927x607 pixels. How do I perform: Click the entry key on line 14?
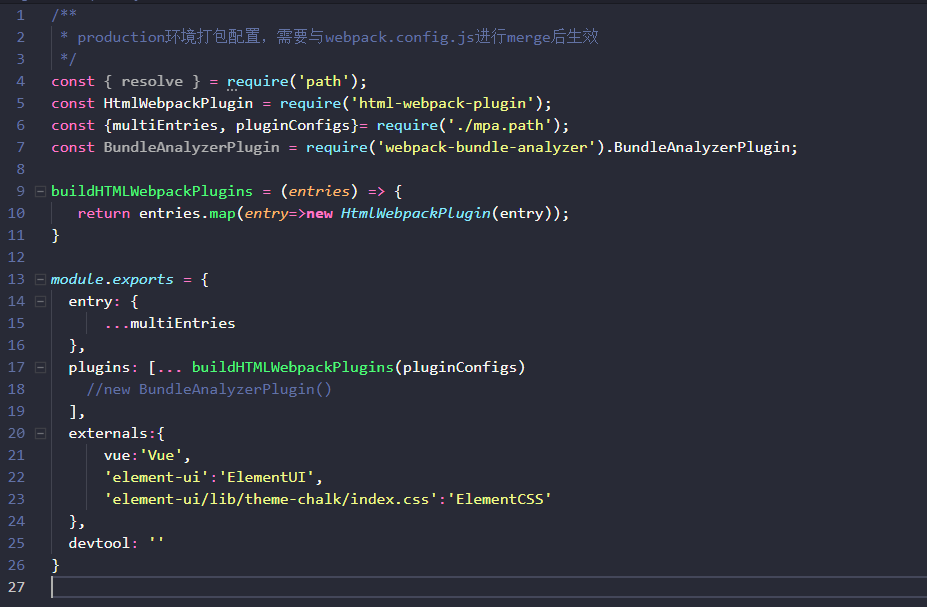[x=90, y=301]
